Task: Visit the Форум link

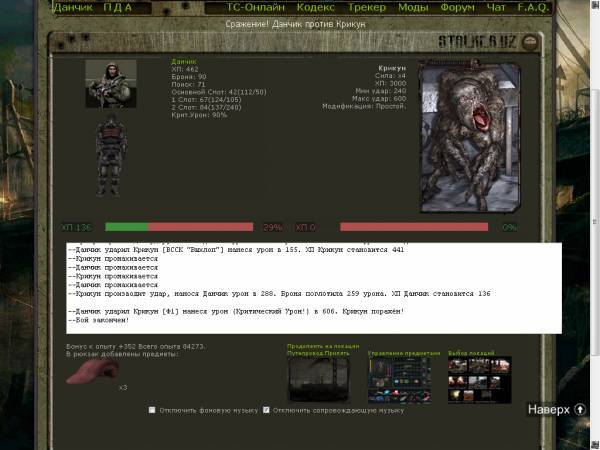Action: tap(457, 7)
